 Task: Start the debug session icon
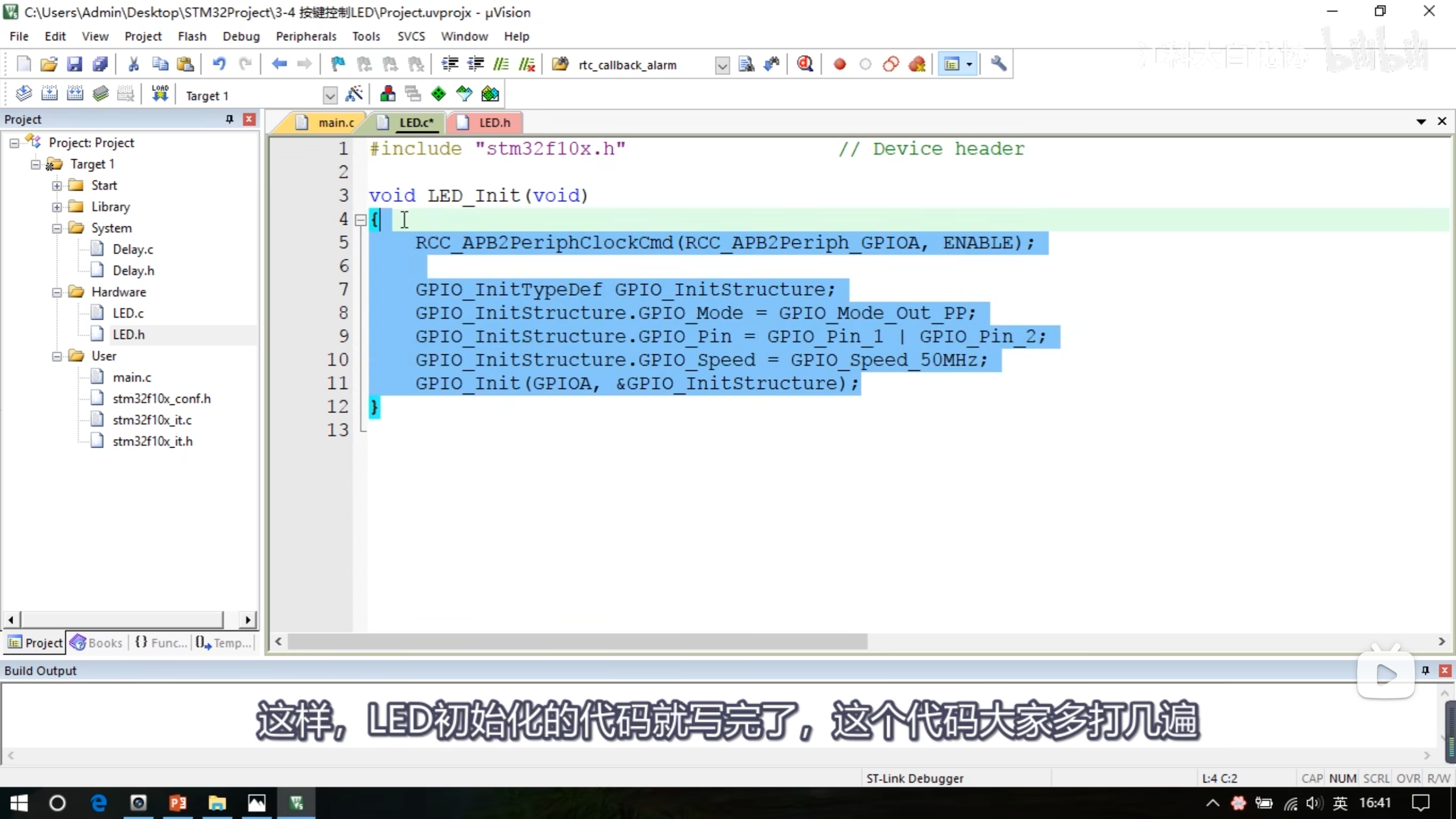click(x=805, y=64)
